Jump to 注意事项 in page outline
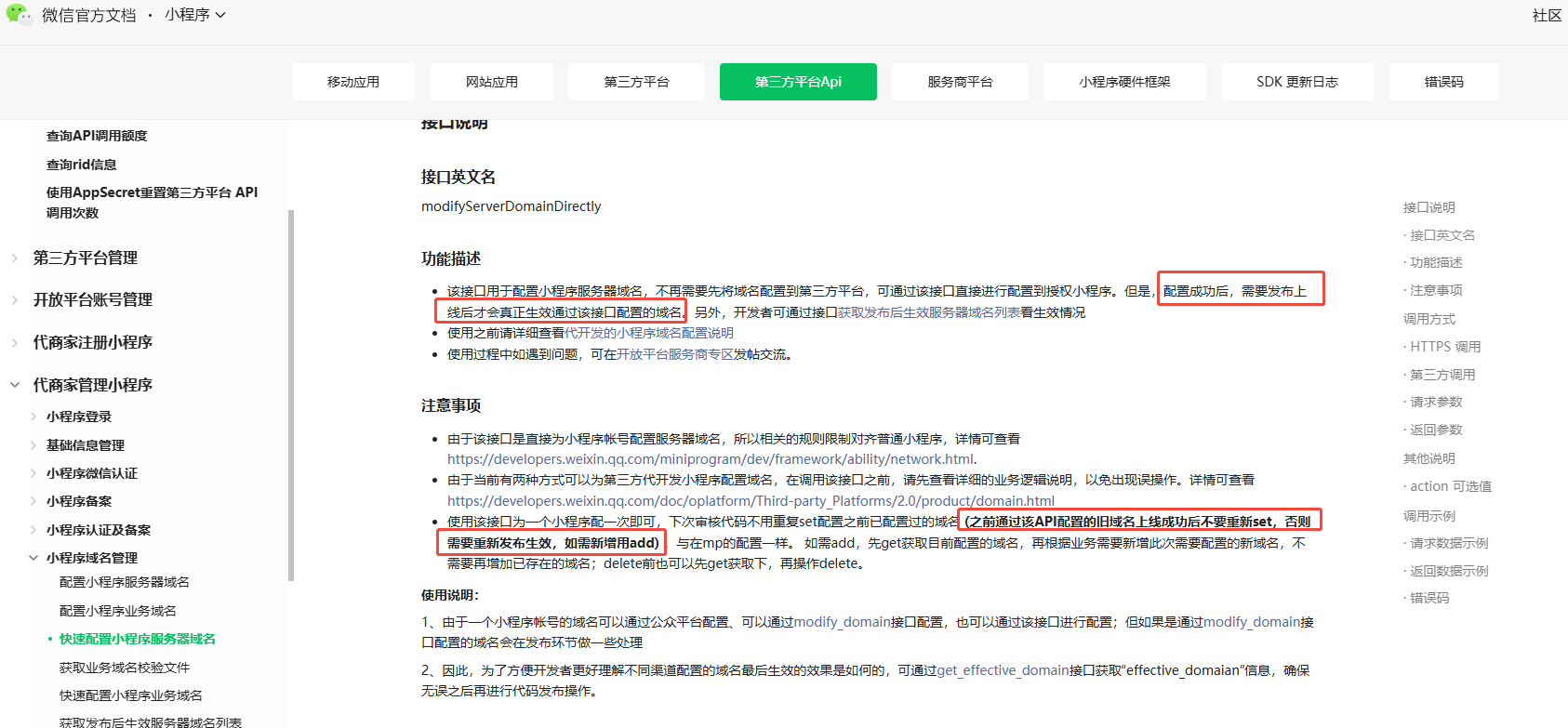This screenshot has width=1568, height=728. click(1436, 290)
